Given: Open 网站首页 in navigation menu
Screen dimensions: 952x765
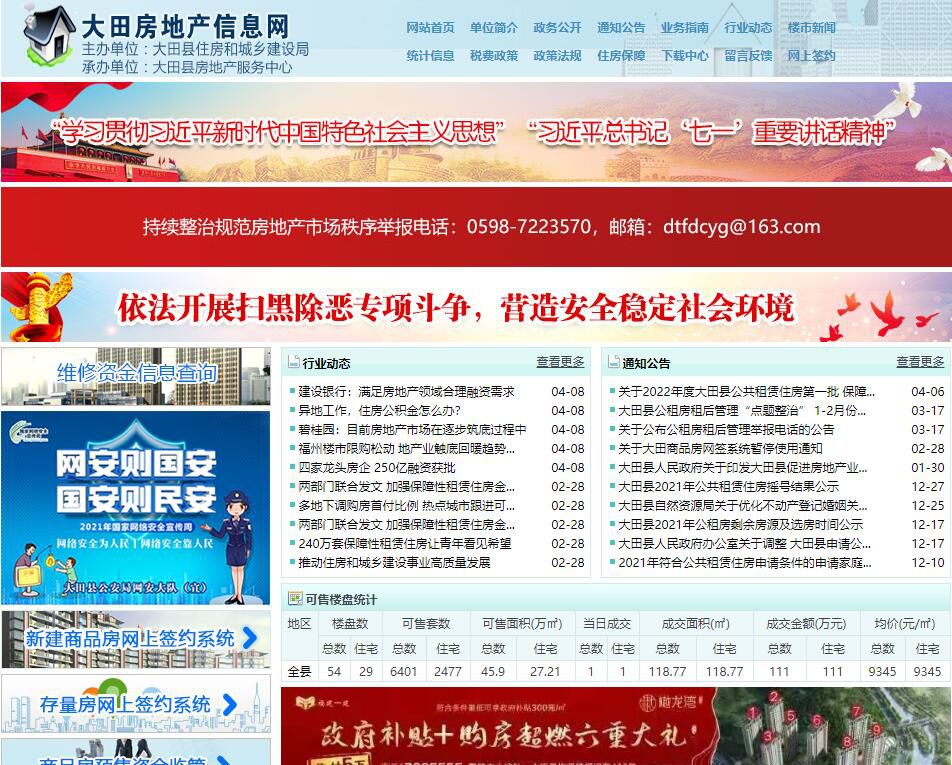Looking at the screenshot, I should click(x=430, y=28).
